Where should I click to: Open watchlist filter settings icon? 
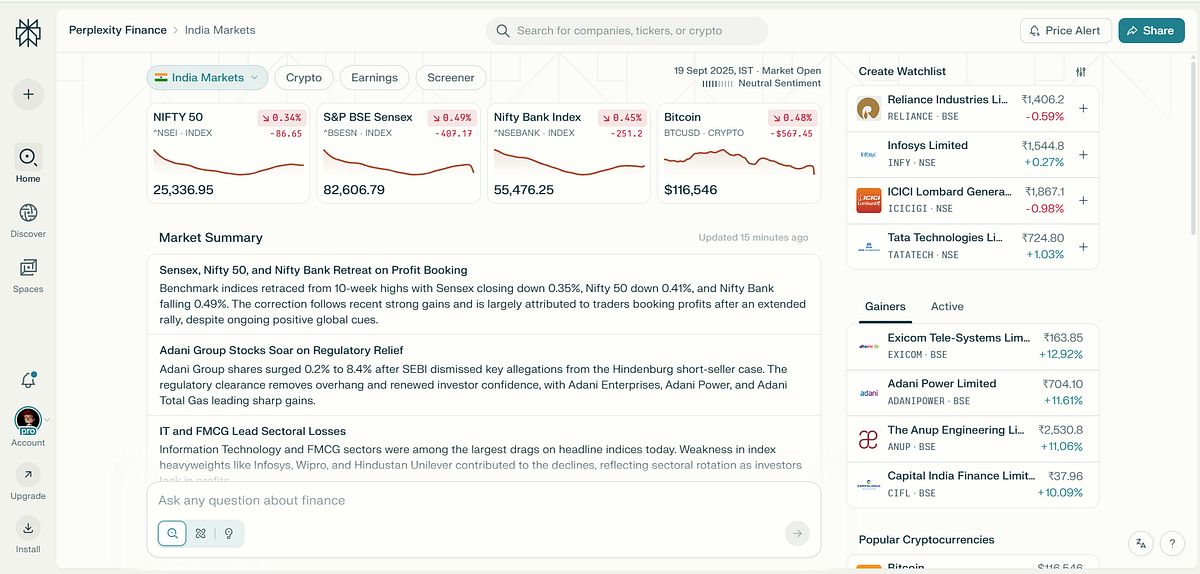coord(1080,72)
